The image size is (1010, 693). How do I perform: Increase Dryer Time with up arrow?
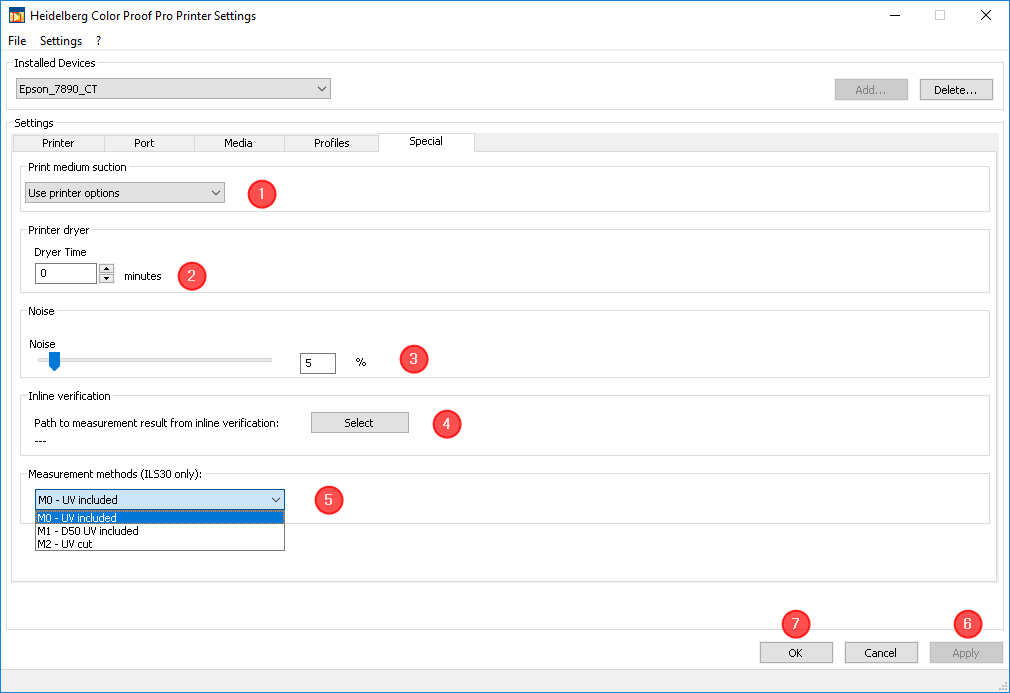[x=107, y=268]
